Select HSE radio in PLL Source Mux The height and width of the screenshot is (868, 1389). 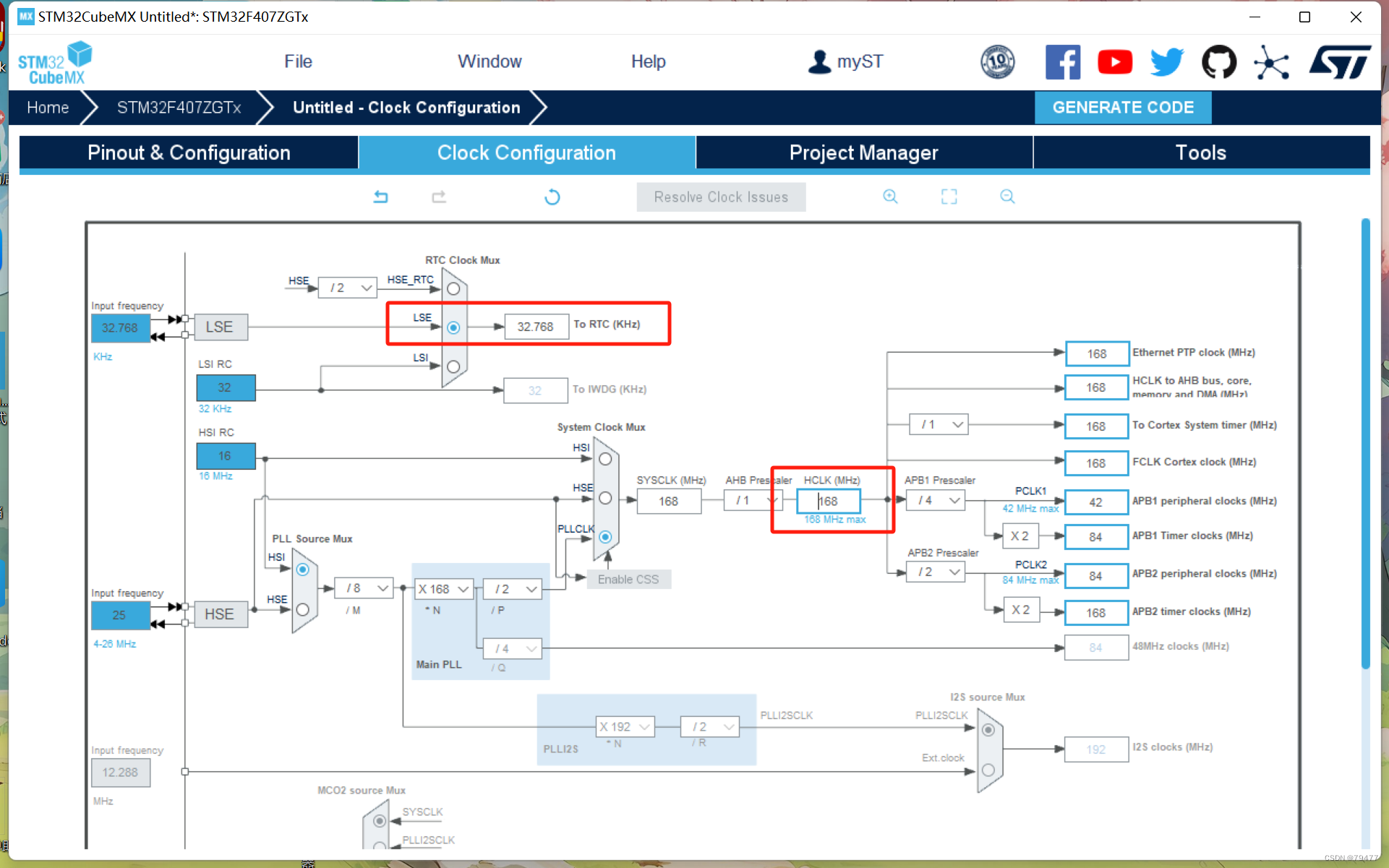[x=303, y=609]
